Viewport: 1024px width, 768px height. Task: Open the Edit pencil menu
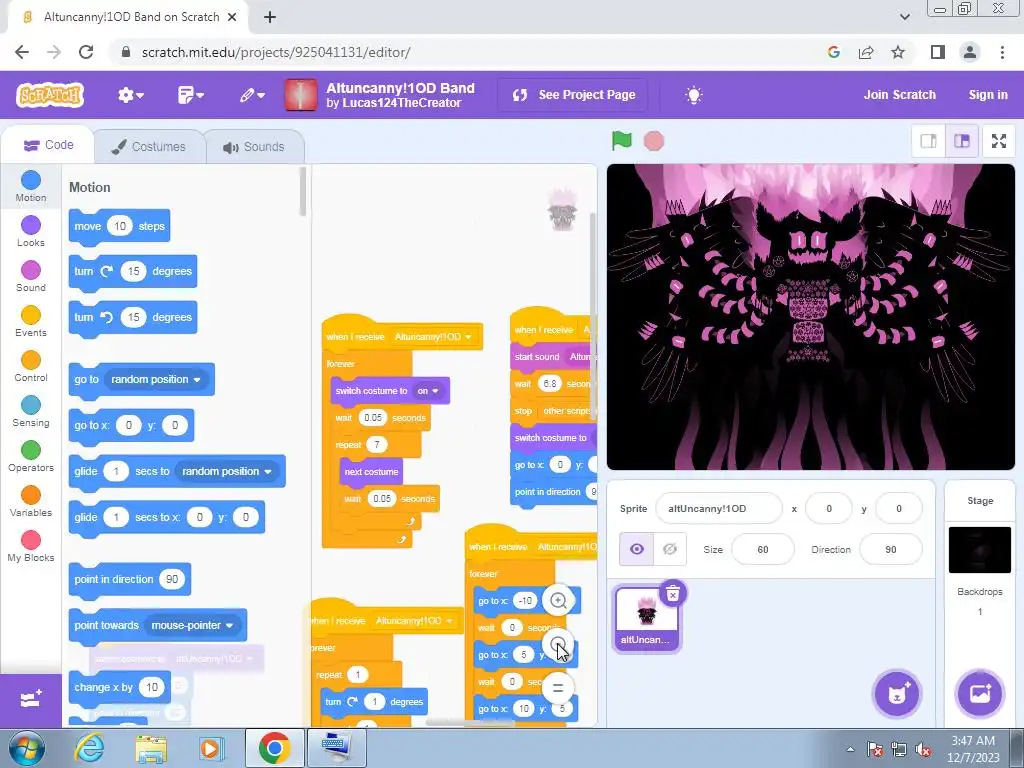(251, 95)
